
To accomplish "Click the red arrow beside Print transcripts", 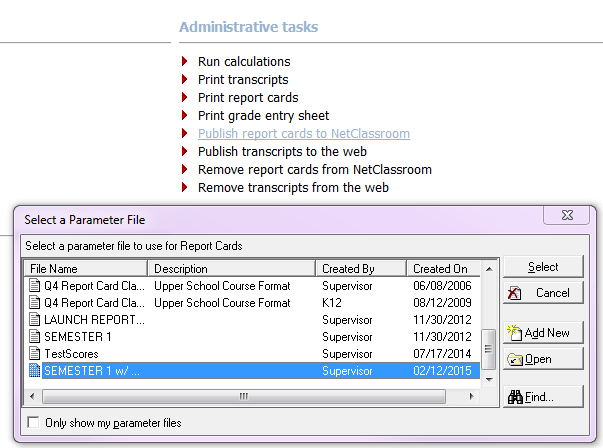I will tap(185, 79).
